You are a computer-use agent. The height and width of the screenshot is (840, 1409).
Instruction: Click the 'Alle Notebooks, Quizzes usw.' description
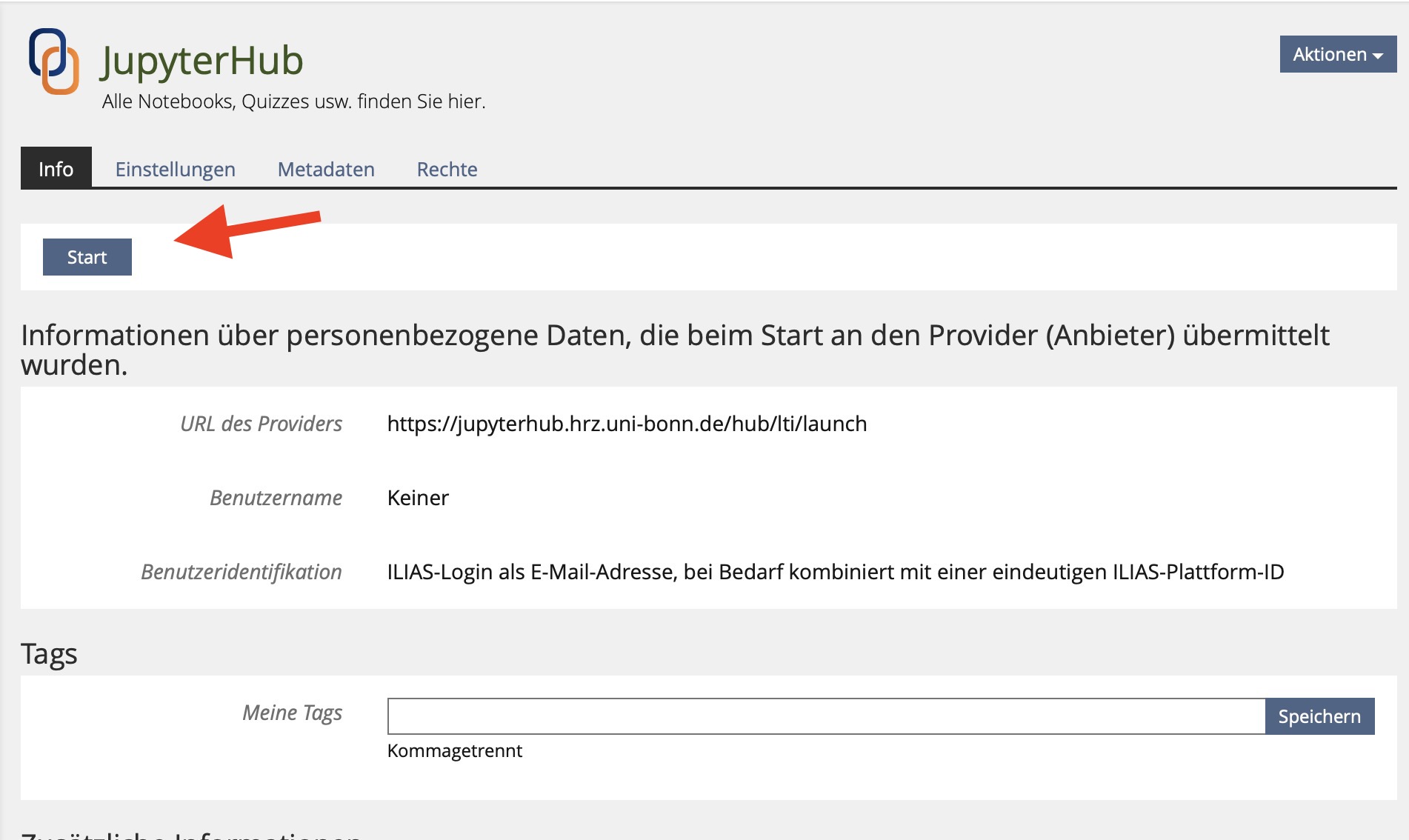[294, 101]
